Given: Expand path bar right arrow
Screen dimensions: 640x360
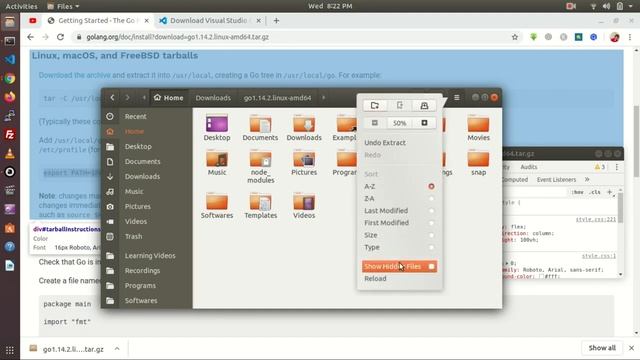Looking at the screenshot, I should 323,98.
